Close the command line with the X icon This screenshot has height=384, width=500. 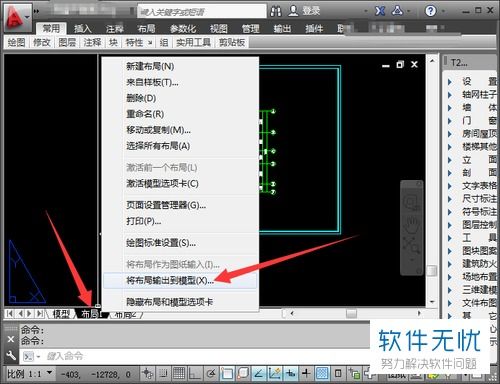pyautogui.click(x=11, y=339)
